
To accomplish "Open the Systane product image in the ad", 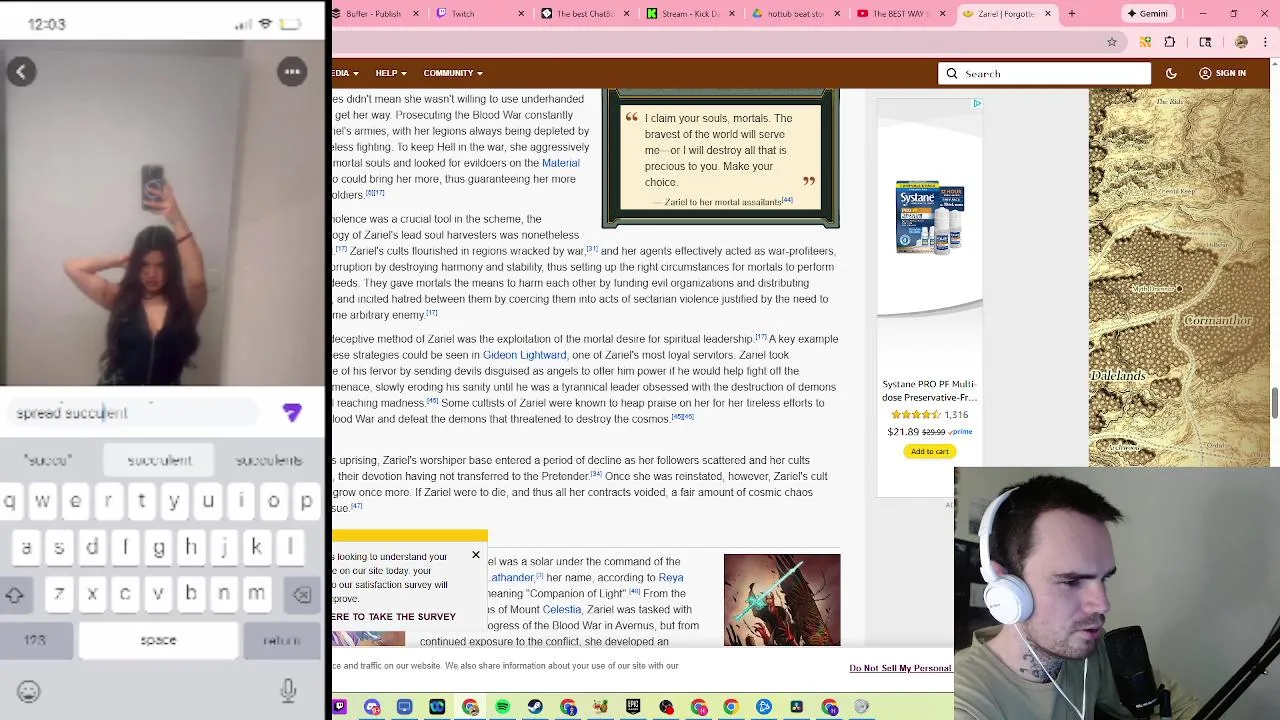I will pyautogui.click(x=929, y=216).
